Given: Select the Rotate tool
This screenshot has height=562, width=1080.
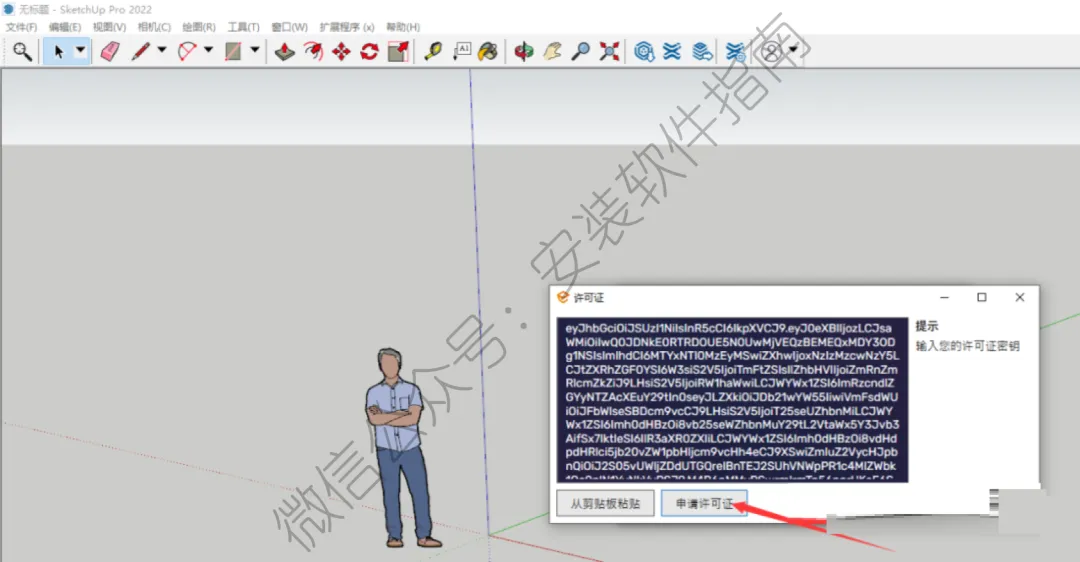Looking at the screenshot, I should (370, 52).
